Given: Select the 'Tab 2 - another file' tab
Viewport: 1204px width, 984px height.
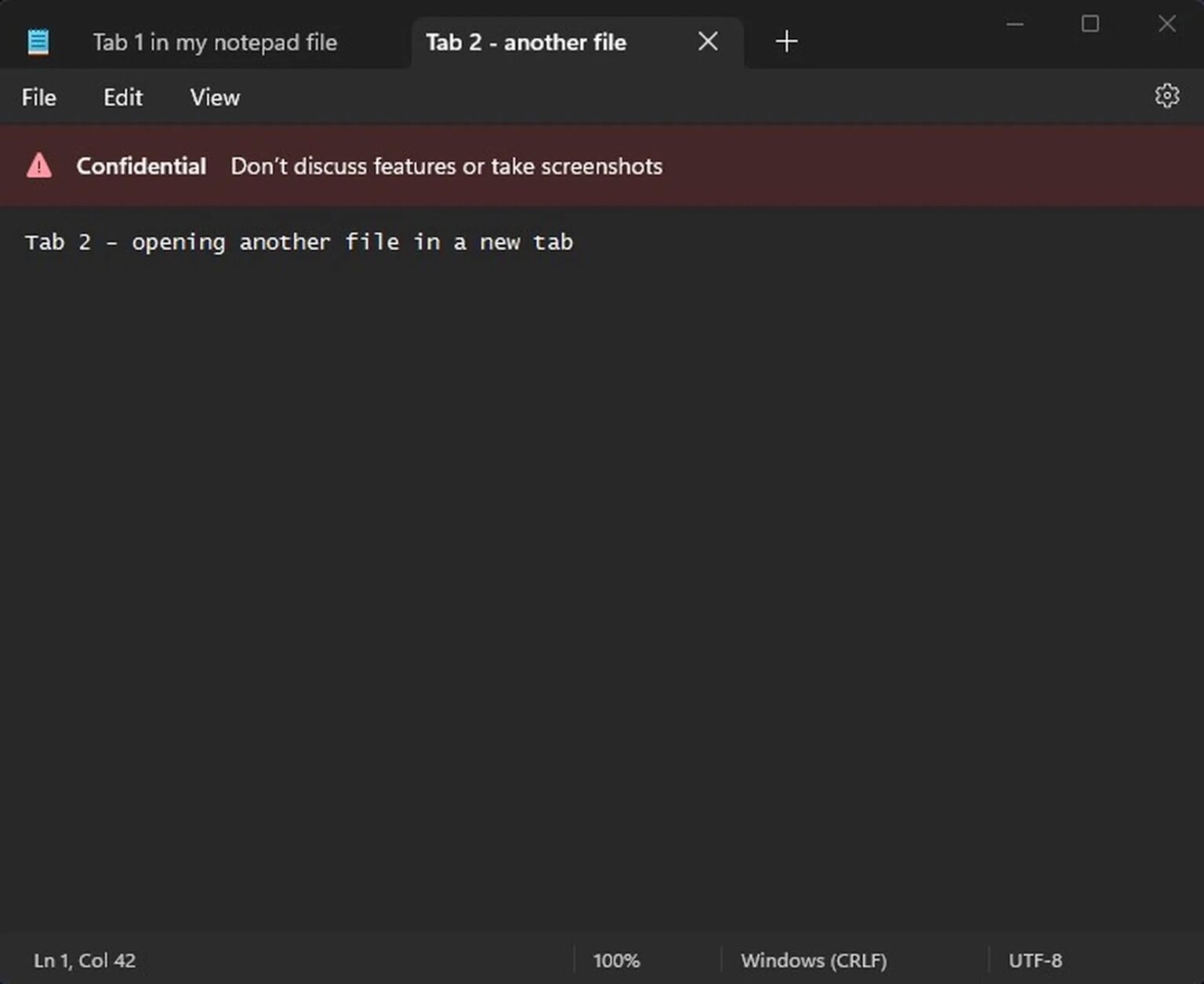Looking at the screenshot, I should click(x=525, y=42).
